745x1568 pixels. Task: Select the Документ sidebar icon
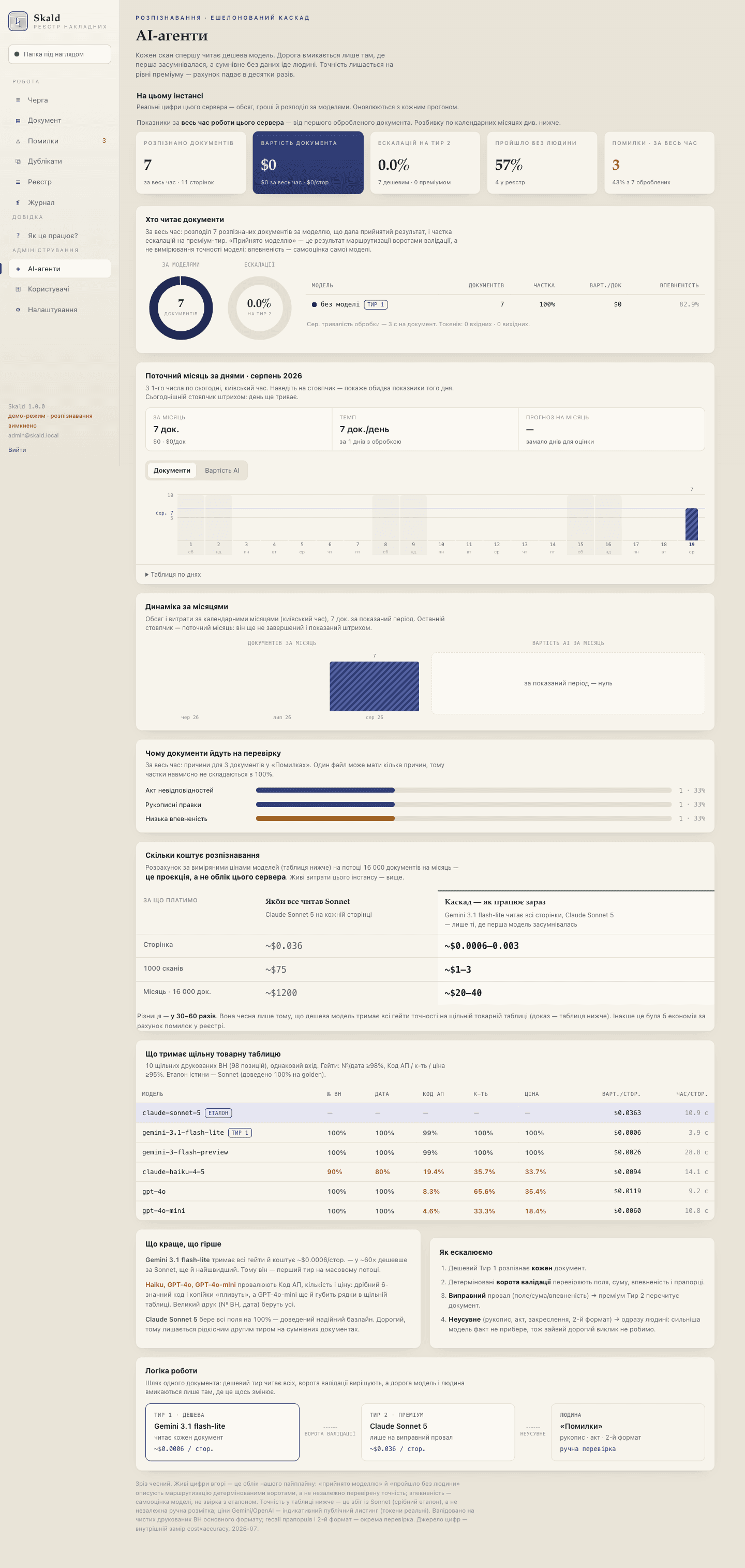pyautogui.click(x=18, y=121)
